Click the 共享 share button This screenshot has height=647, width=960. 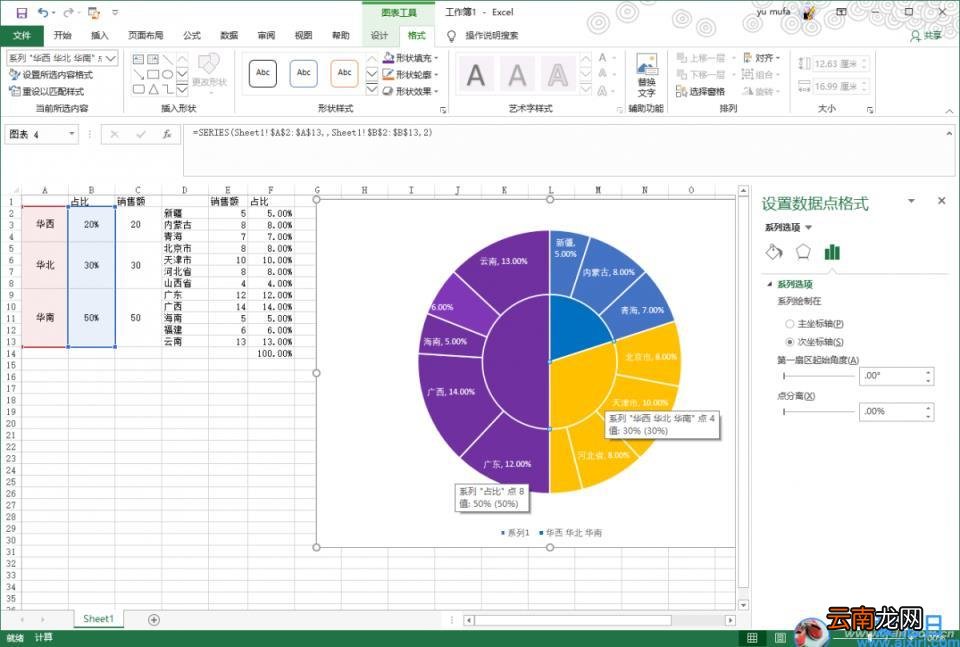tap(926, 36)
